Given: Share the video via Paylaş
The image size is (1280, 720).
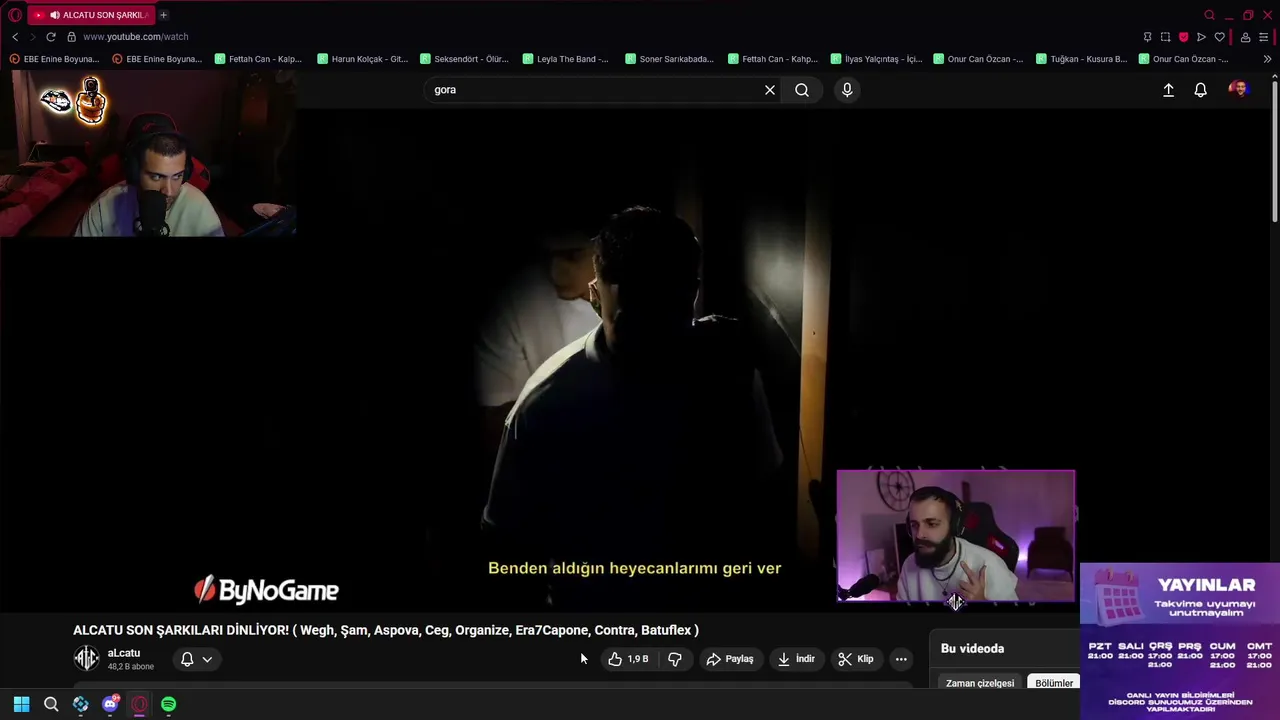Looking at the screenshot, I should pos(730,659).
